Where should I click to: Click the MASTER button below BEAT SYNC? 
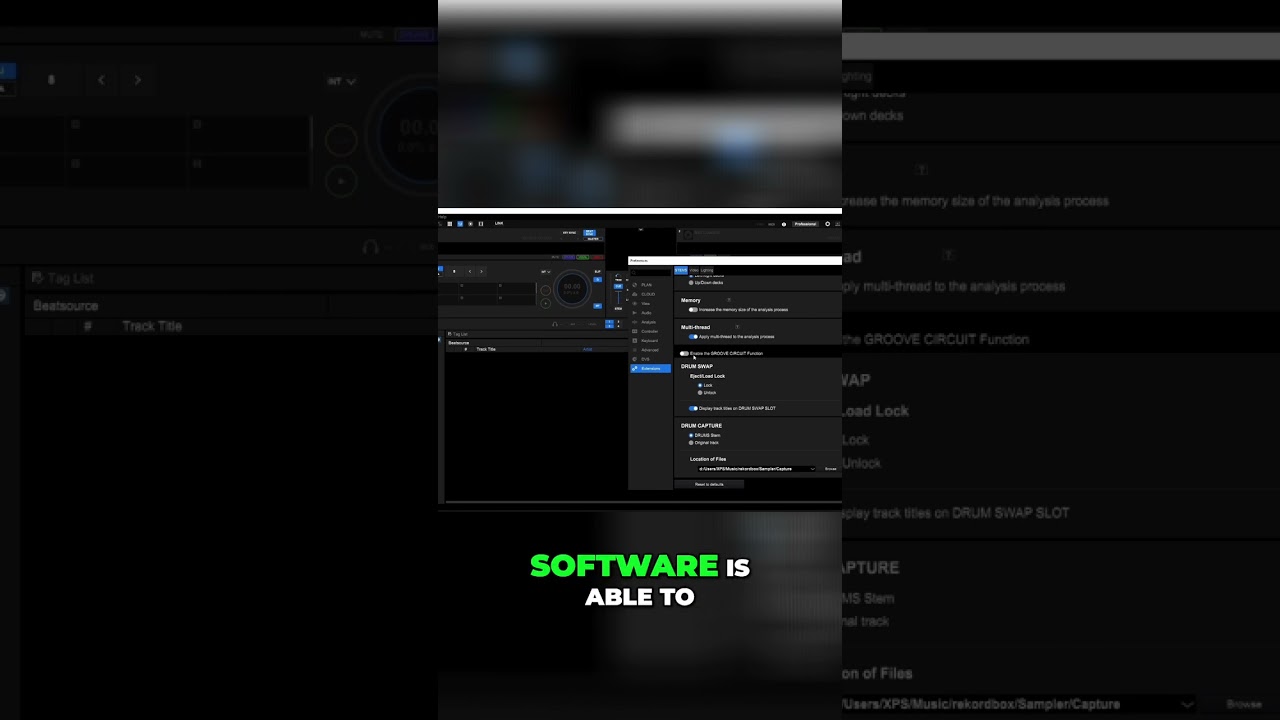pos(593,239)
